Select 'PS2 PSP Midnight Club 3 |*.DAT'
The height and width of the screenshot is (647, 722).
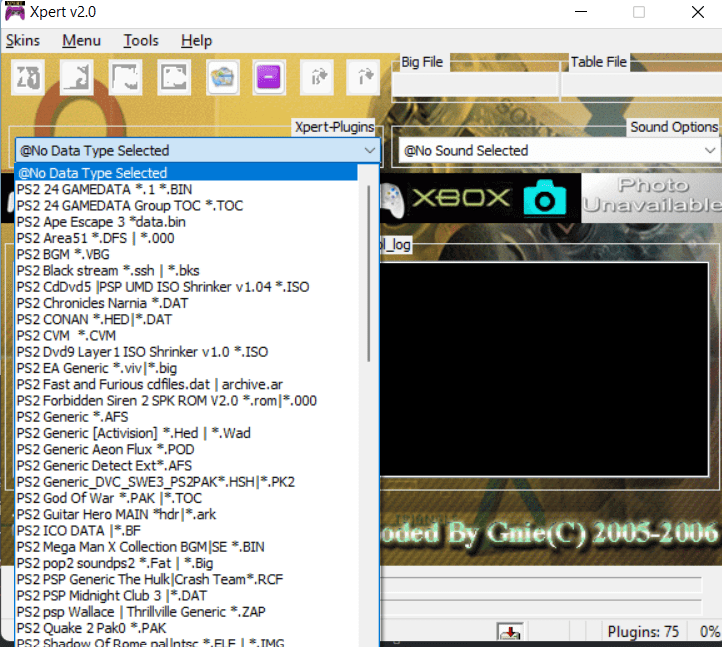coord(186,595)
